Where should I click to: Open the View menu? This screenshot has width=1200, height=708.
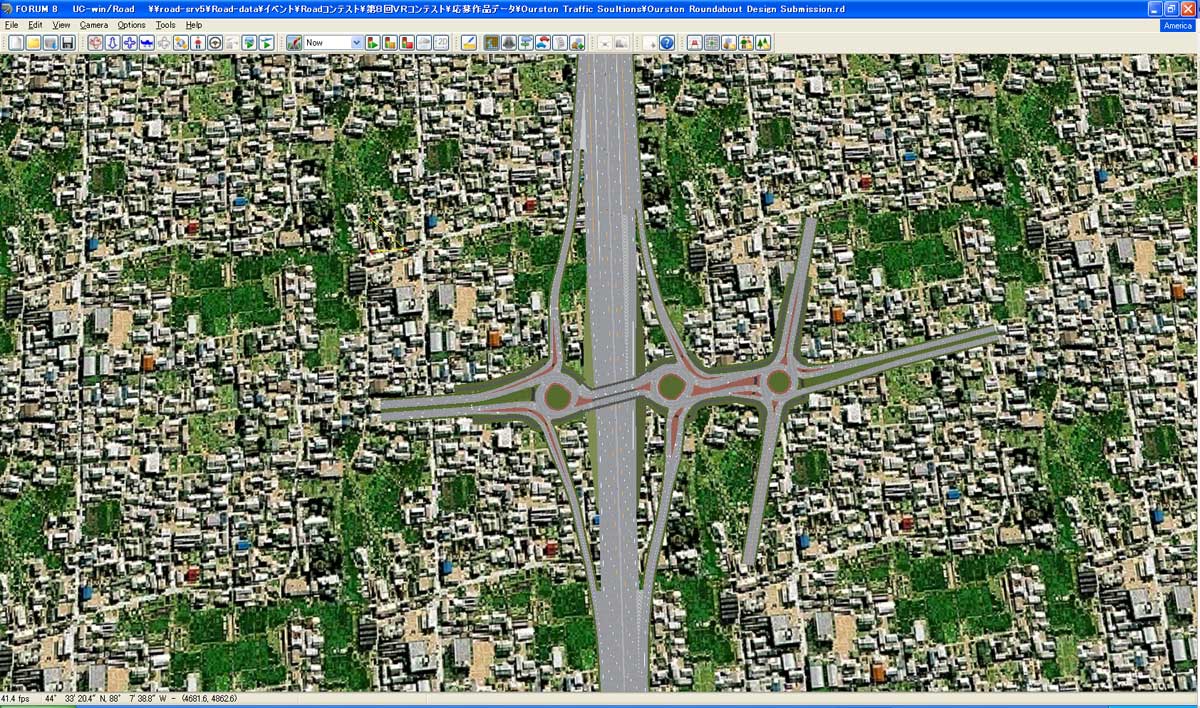[61, 24]
